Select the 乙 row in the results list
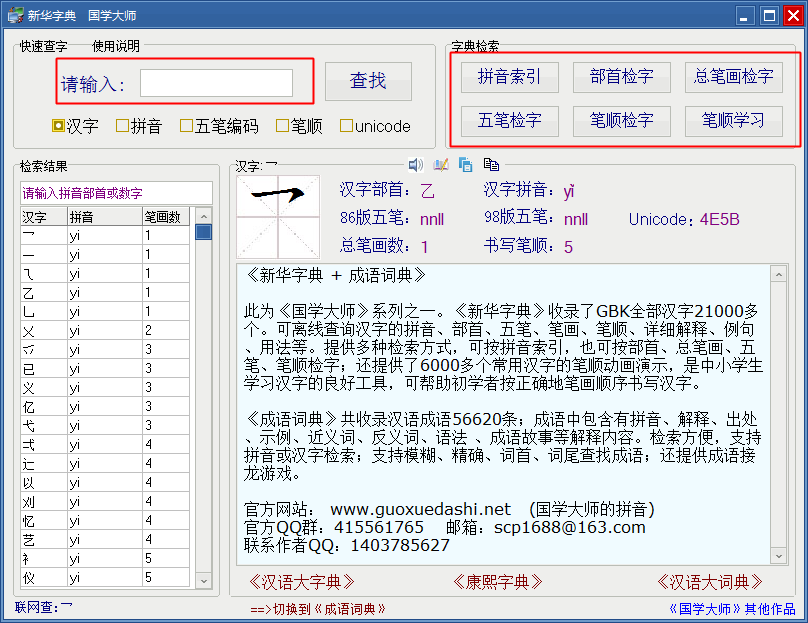Image resolution: width=808 pixels, height=623 pixels. tap(105, 293)
